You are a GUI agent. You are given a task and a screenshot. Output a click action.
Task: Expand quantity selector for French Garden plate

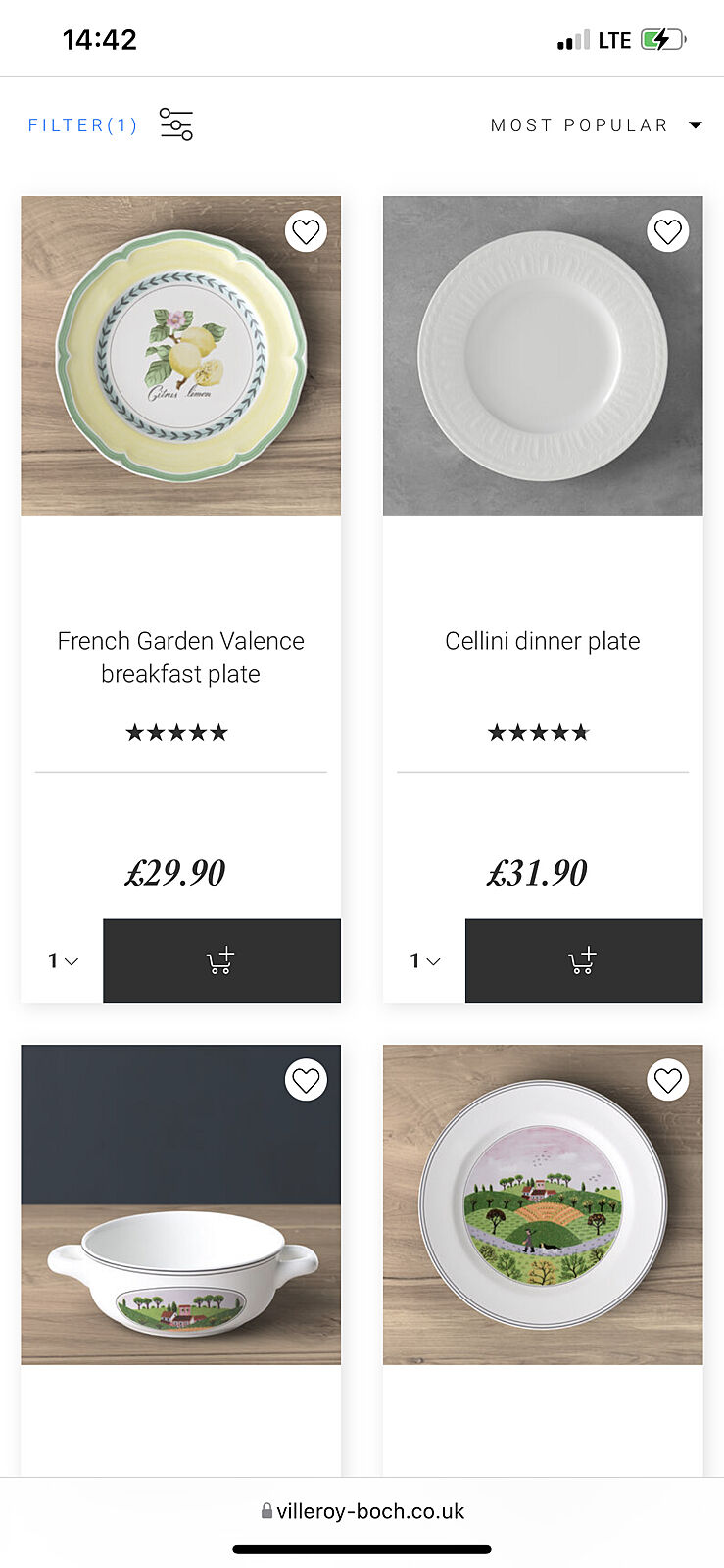click(x=63, y=960)
